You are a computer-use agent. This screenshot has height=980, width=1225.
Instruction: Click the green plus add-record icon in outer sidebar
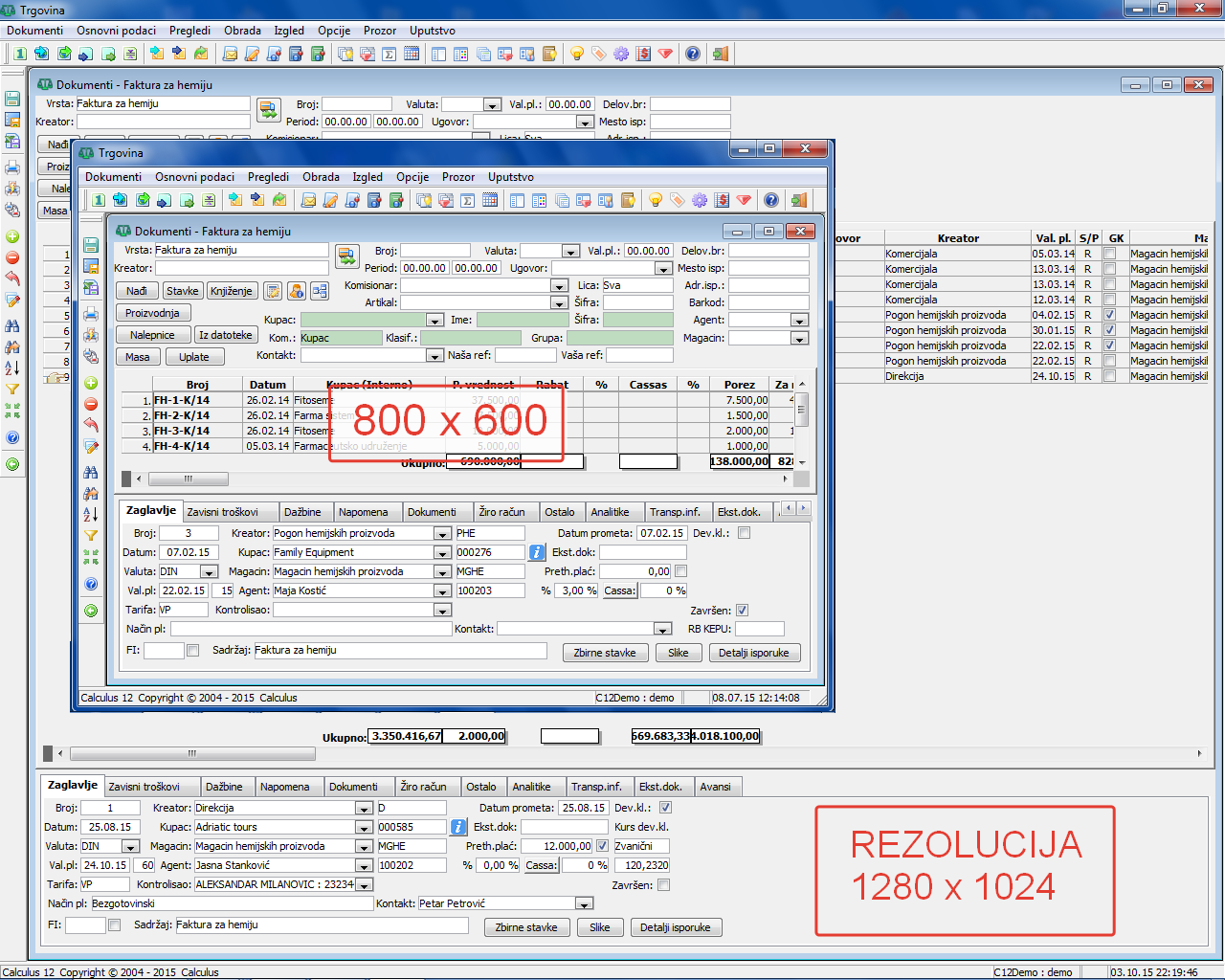coord(12,236)
